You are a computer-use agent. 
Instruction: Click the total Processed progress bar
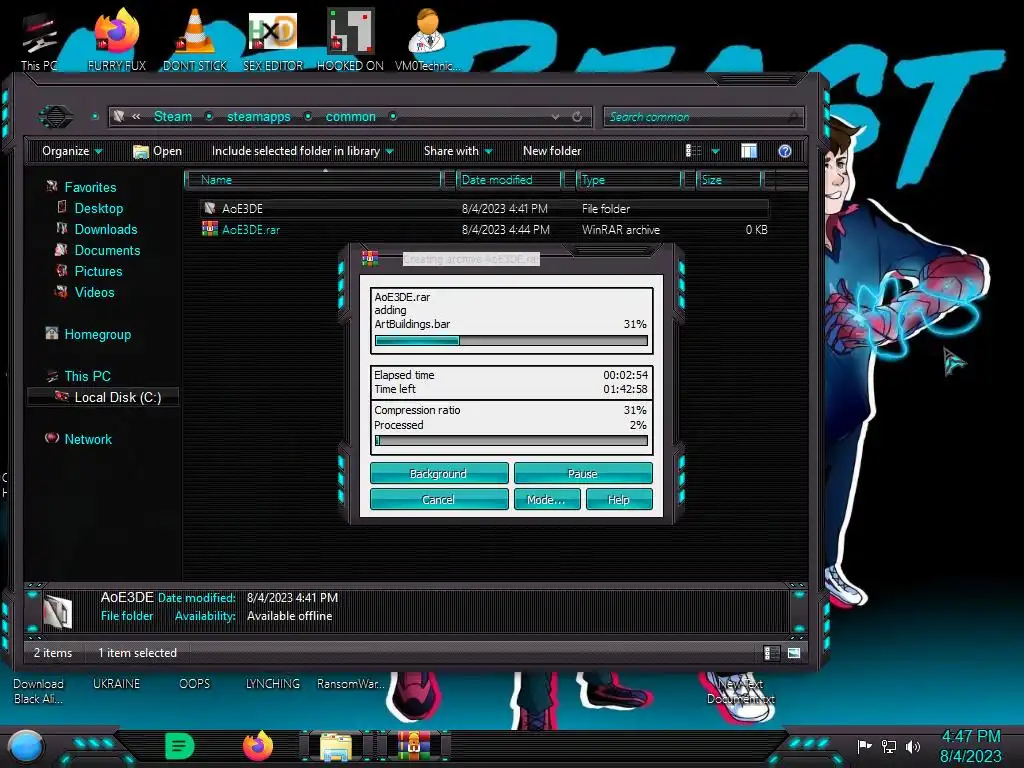click(x=511, y=441)
